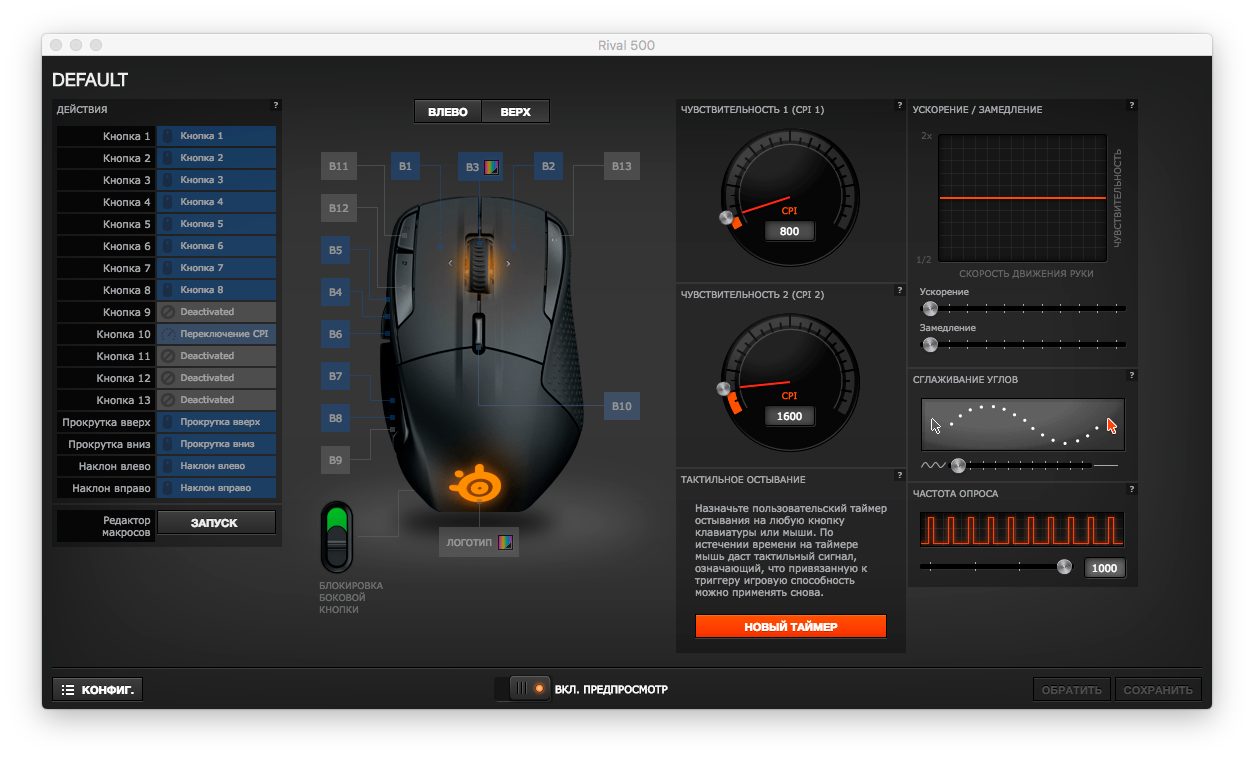This screenshot has width=1254, height=759.
Task: Open the blue Наклон вправо action box
Action: [x=216, y=488]
